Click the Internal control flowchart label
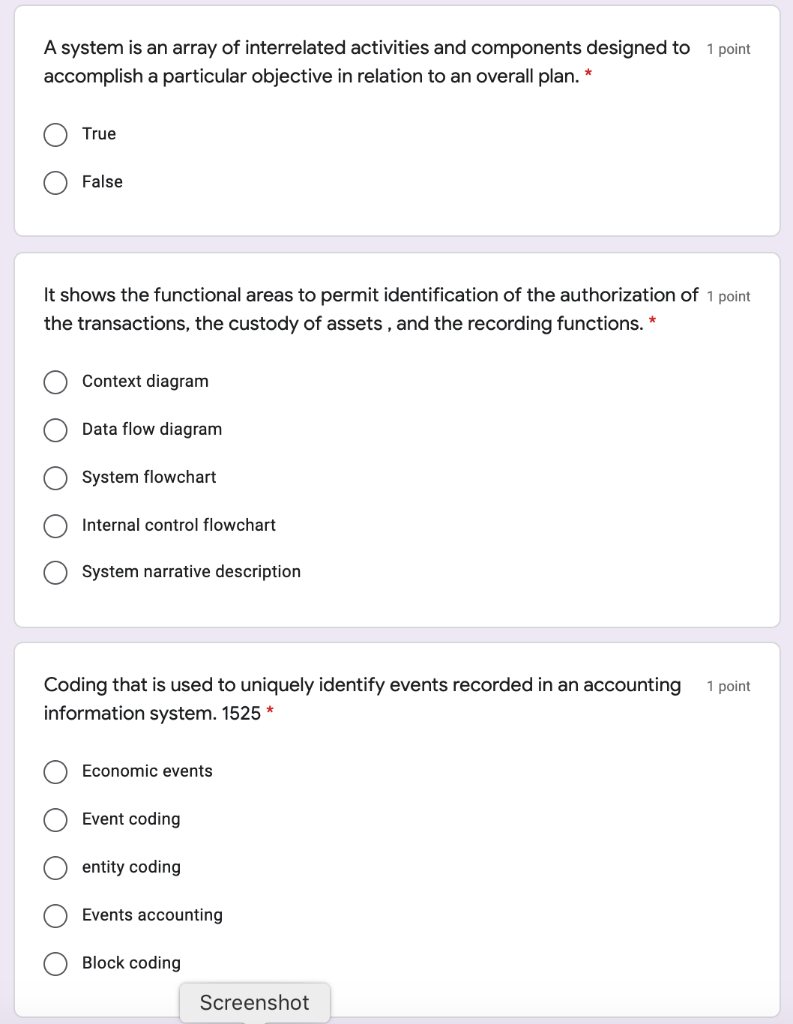 tap(179, 525)
